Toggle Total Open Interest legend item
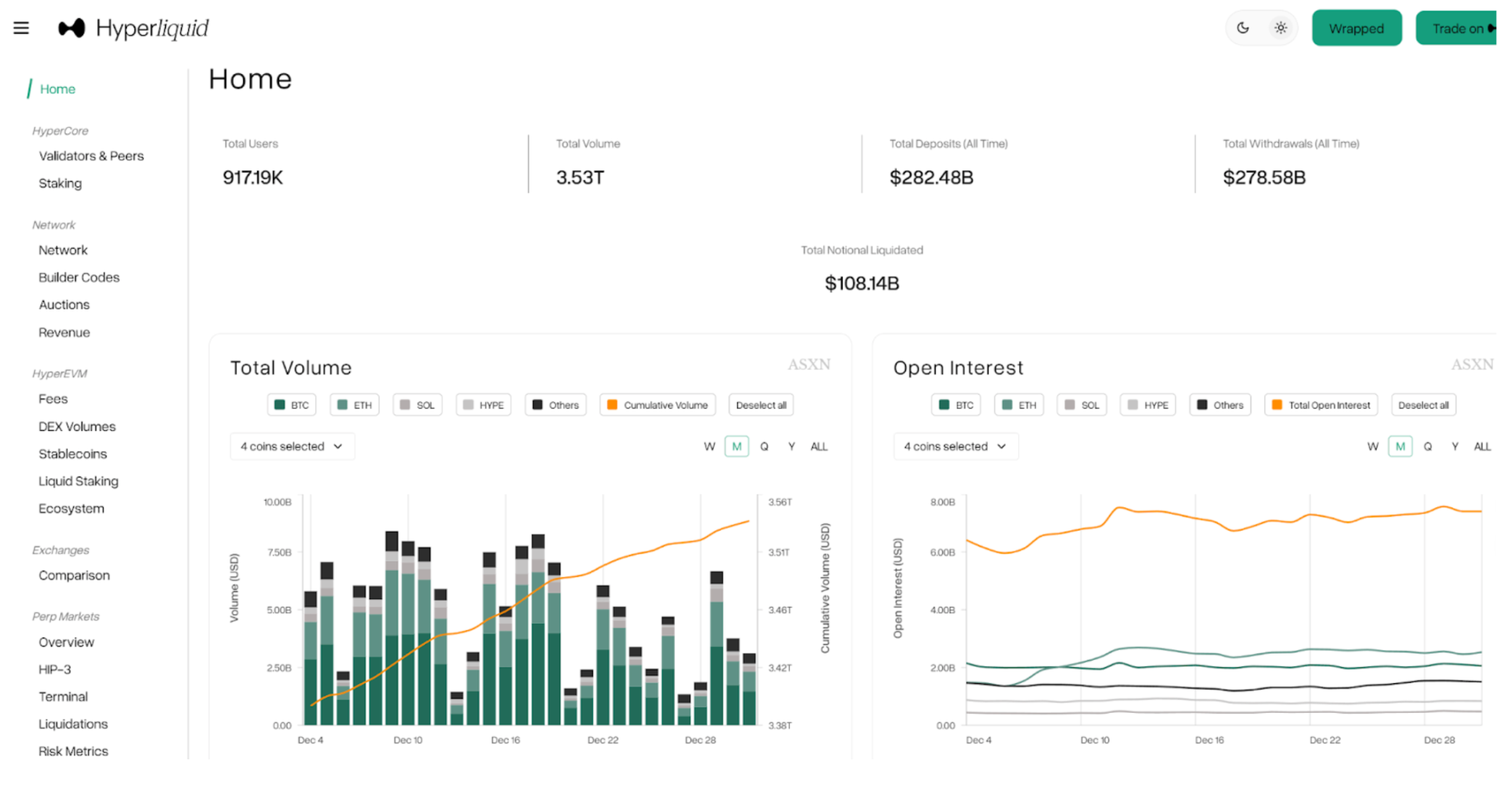 tap(1321, 405)
